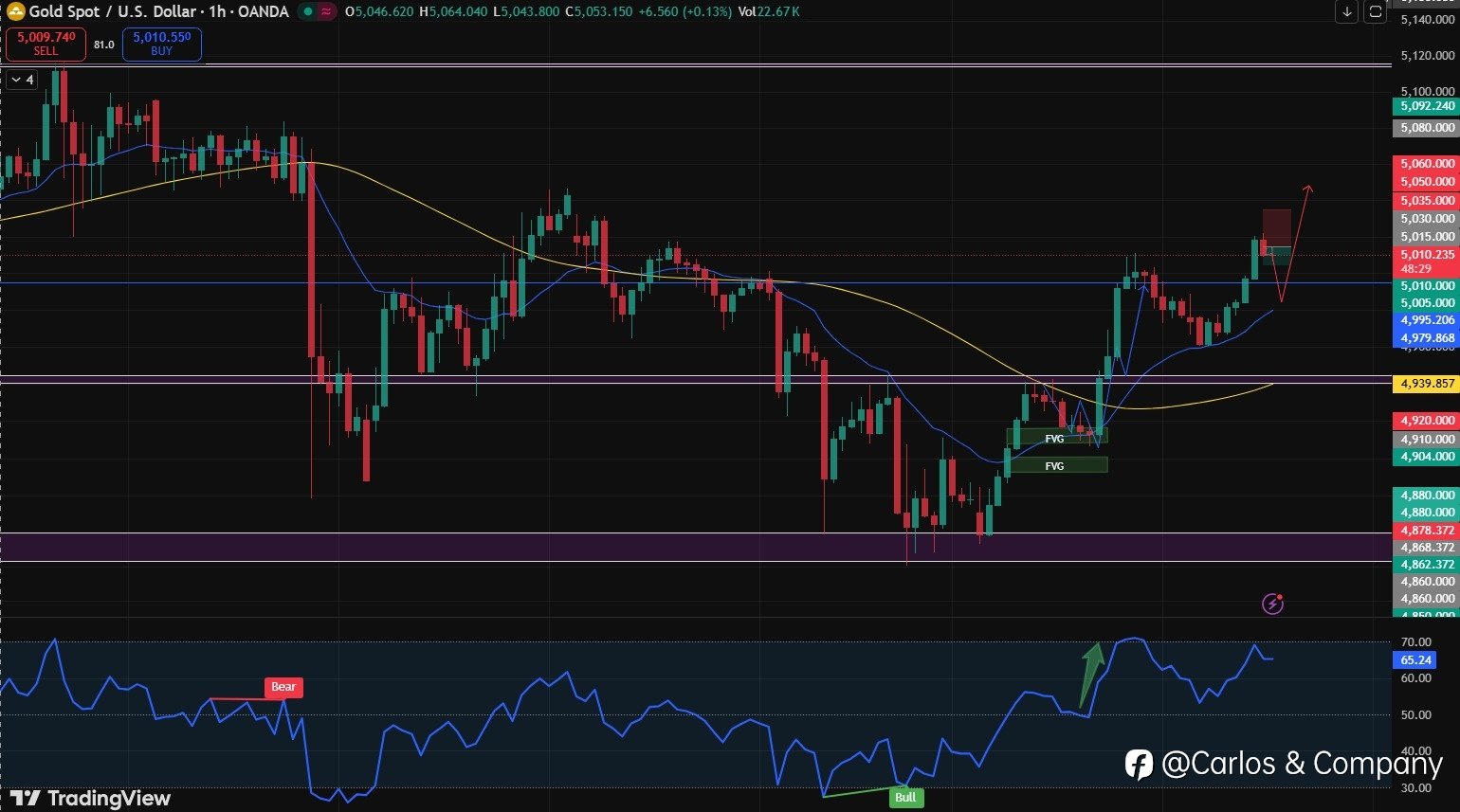Viewport: 1460px width, 812px height.
Task: Click the down-arrow download icon at top right
Action: 1347,12
